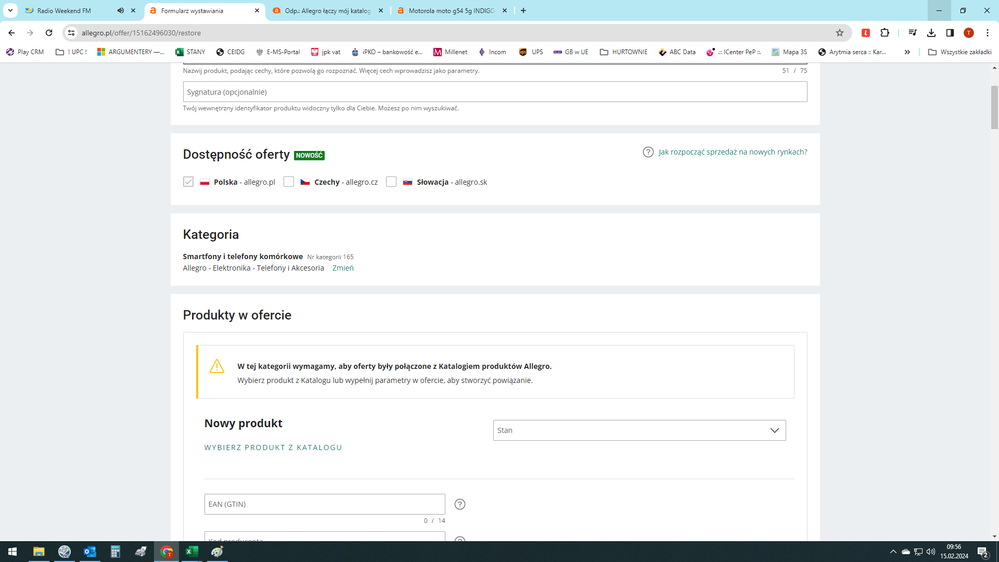
Task: Open Wszystkie zakładki folder
Action: [x=959, y=52]
